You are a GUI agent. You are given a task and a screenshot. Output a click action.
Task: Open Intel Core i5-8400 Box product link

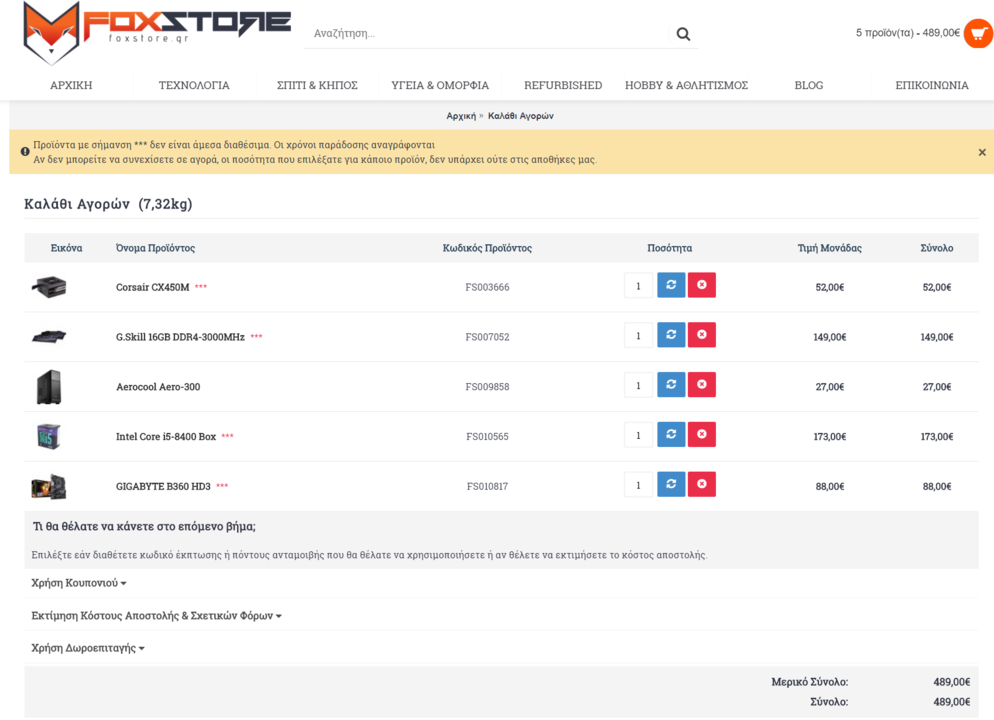(166, 437)
